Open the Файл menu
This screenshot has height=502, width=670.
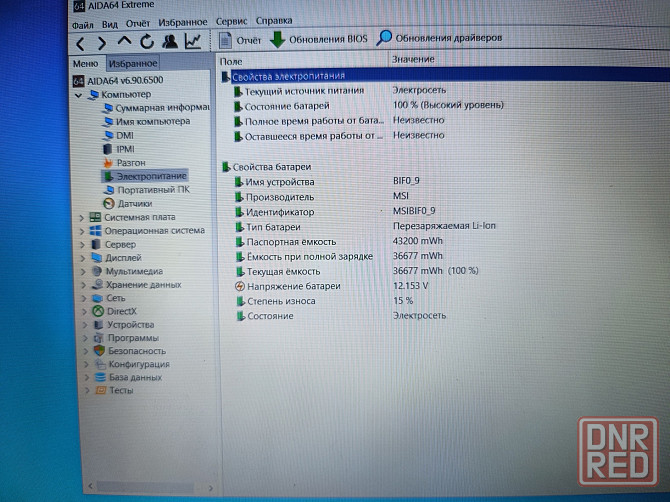83,21
